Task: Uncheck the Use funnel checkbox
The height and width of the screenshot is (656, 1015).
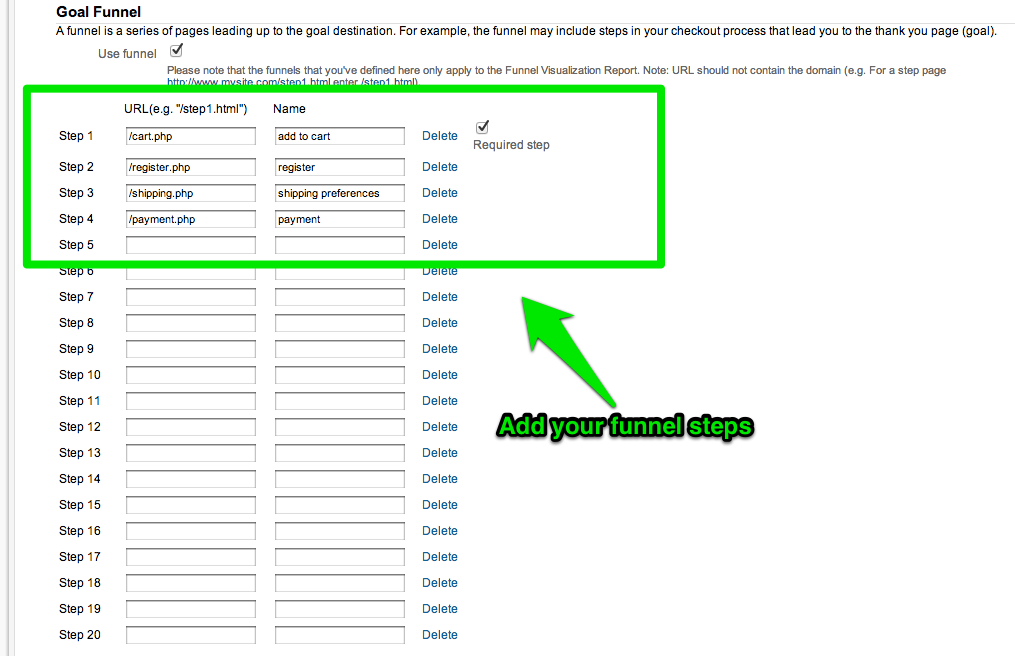Action: point(177,50)
